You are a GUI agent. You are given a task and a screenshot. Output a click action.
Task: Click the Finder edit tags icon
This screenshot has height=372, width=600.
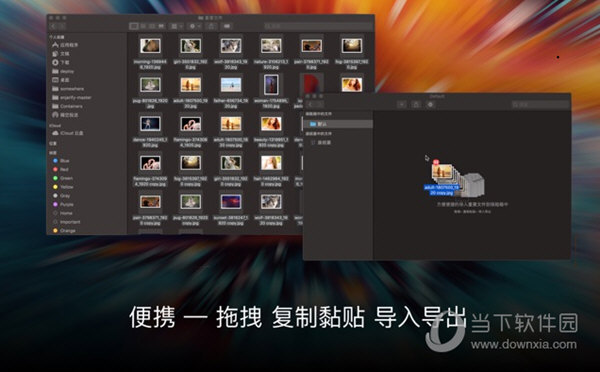227,26
